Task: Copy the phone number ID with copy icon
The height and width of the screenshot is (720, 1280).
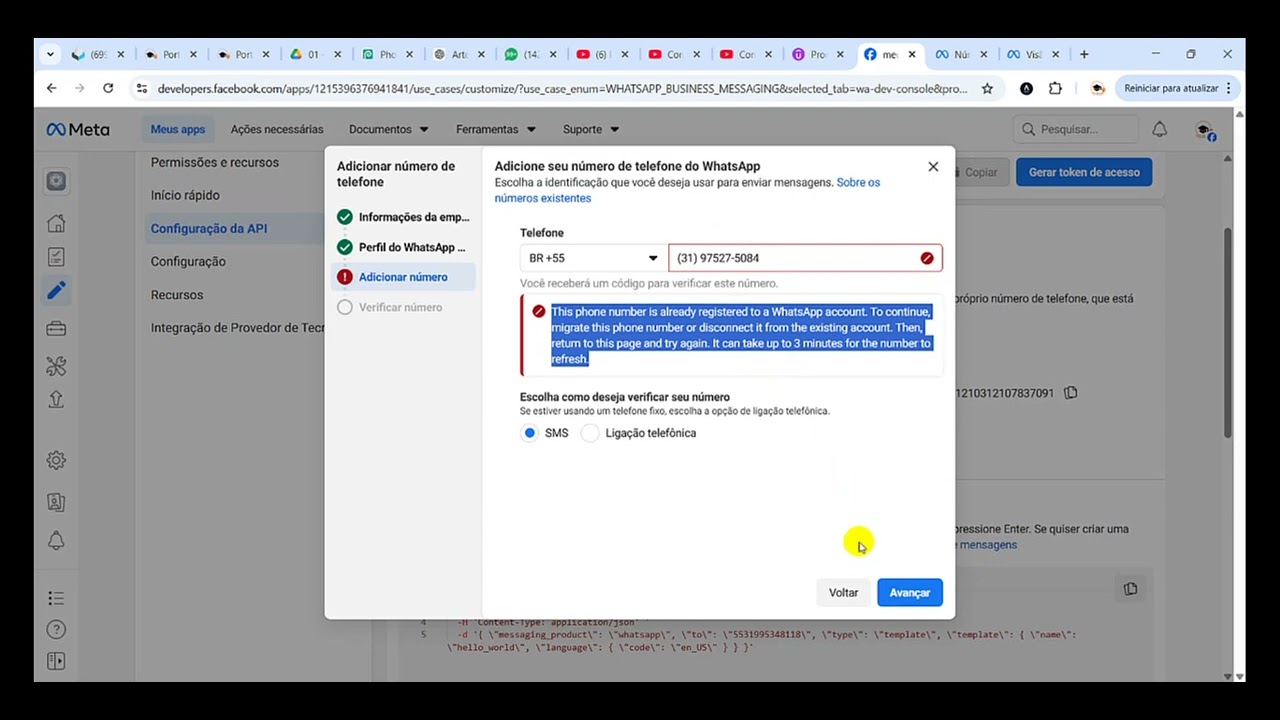Action: (x=1071, y=393)
